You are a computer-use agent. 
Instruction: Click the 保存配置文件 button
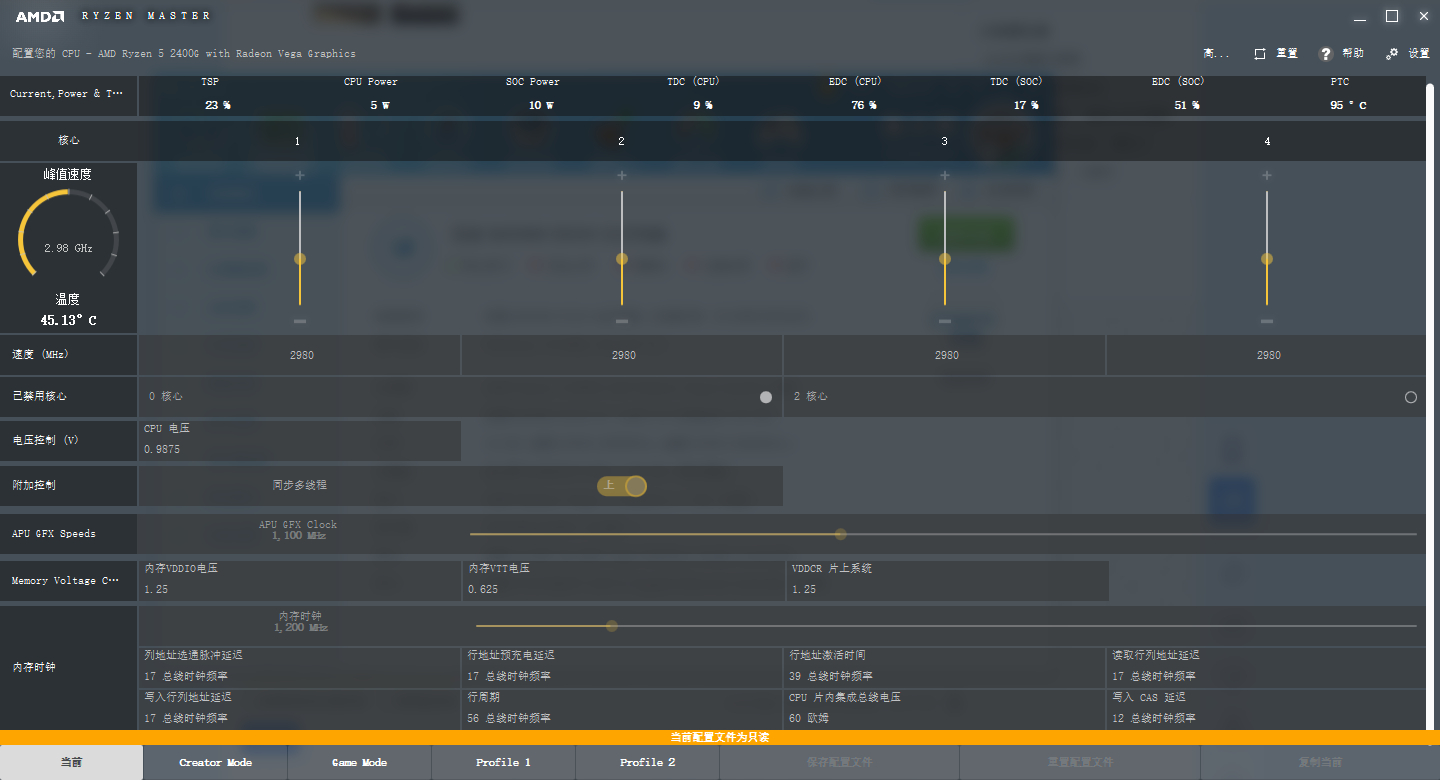pos(840,763)
